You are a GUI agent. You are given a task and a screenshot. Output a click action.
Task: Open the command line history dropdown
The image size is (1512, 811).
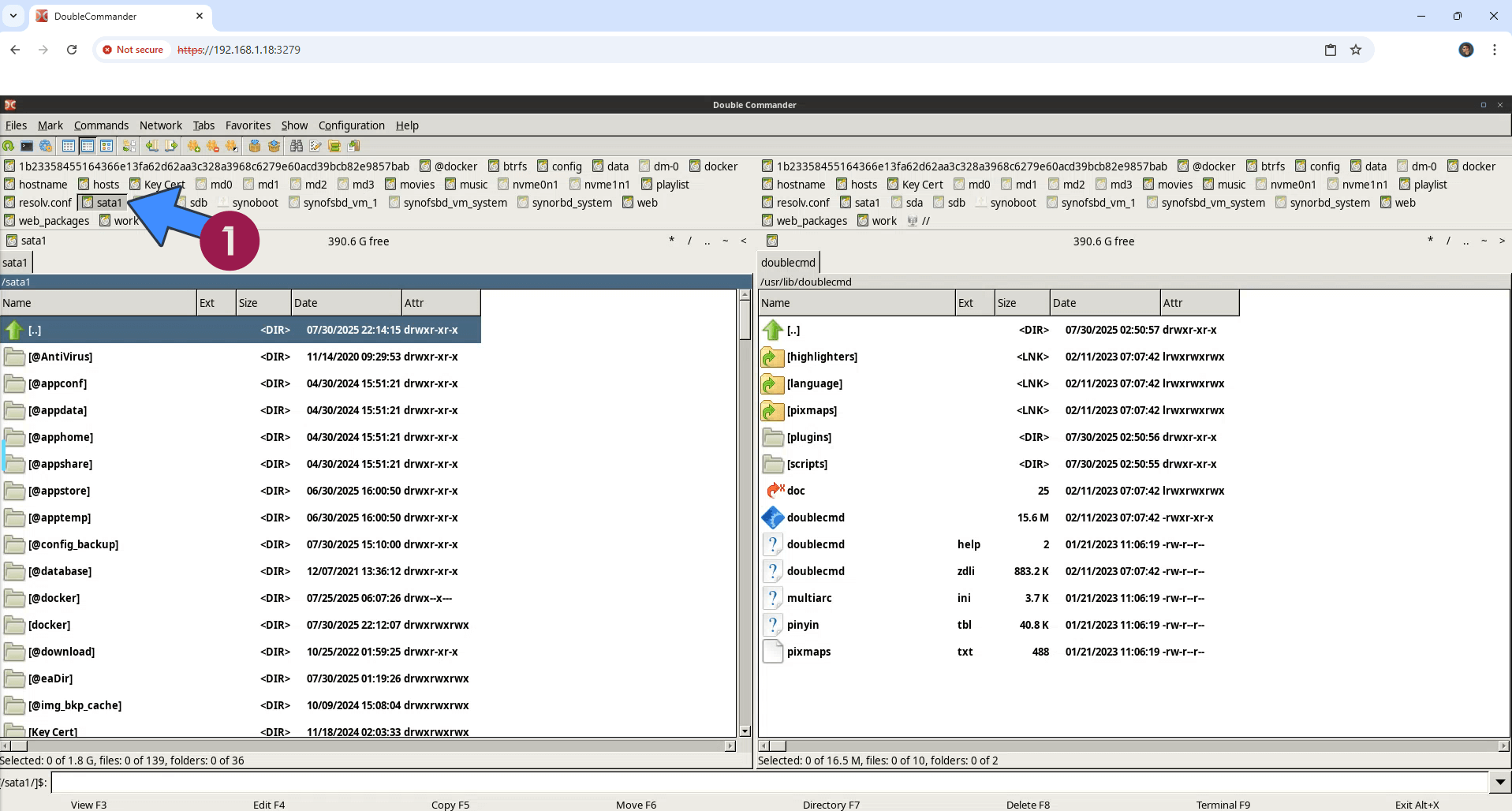pos(1500,783)
